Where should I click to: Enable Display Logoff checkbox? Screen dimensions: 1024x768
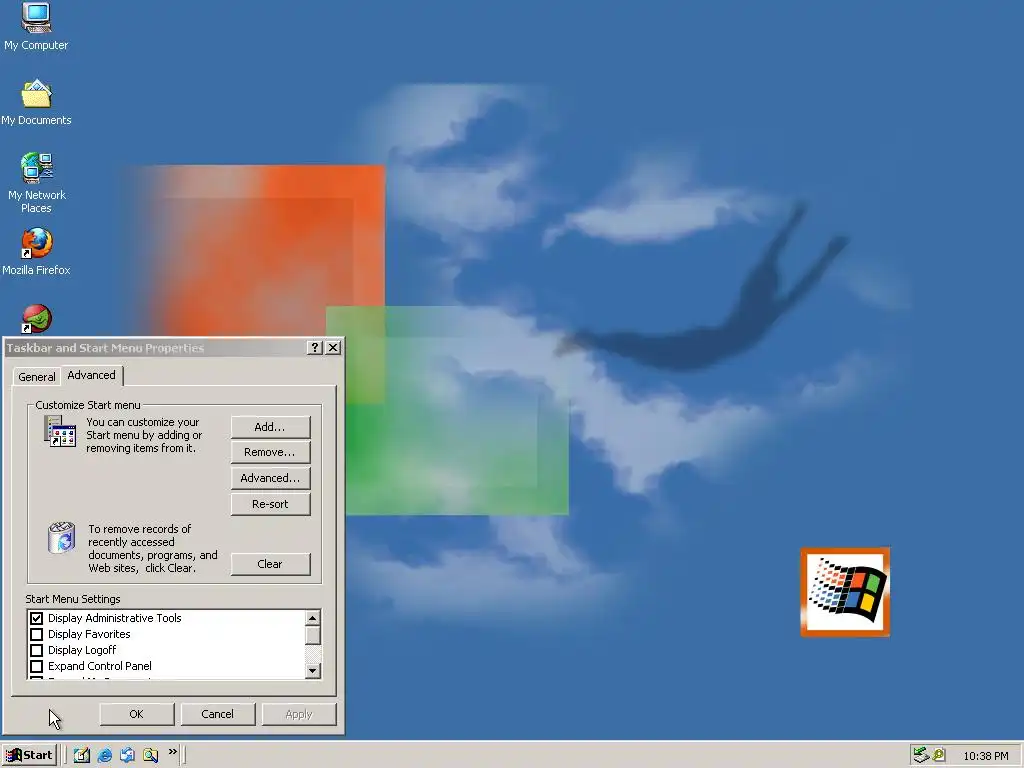pos(37,650)
